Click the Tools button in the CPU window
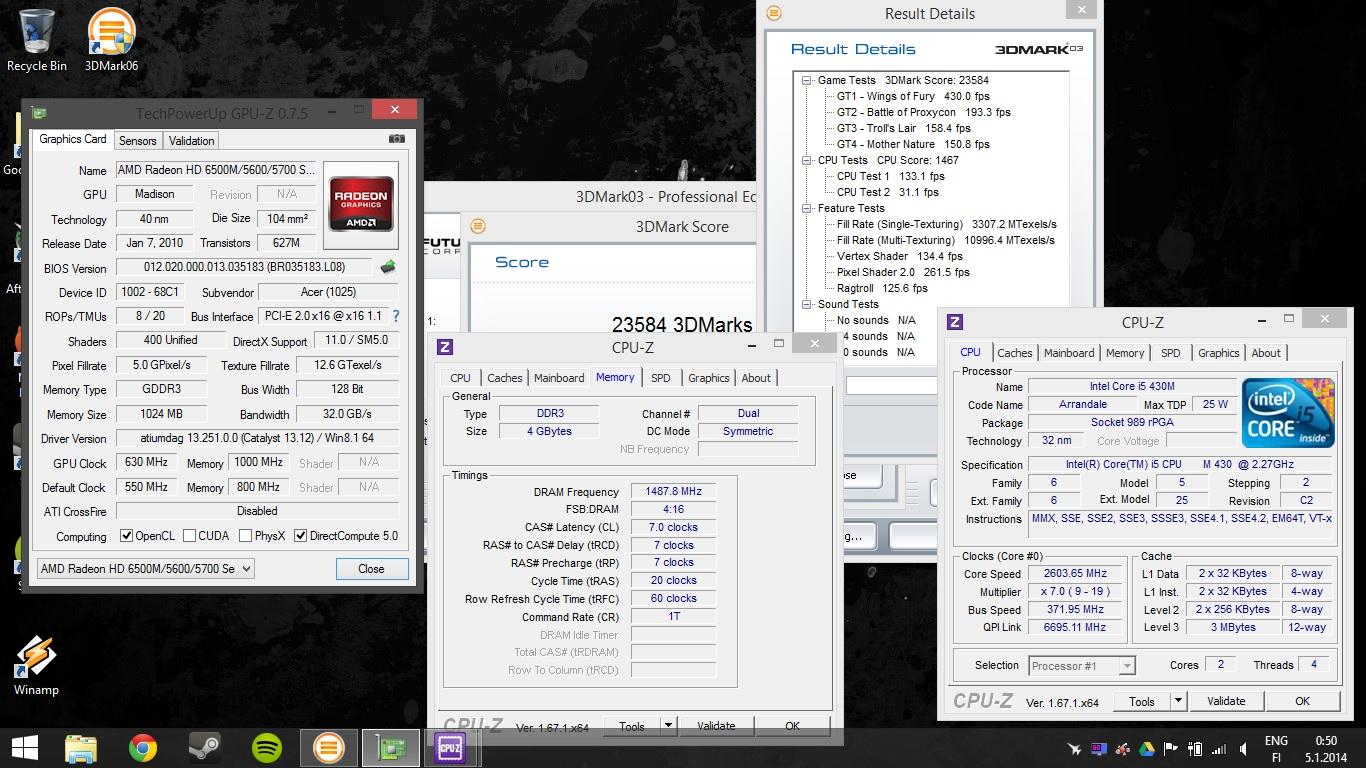This screenshot has width=1366, height=768. tap(1142, 701)
